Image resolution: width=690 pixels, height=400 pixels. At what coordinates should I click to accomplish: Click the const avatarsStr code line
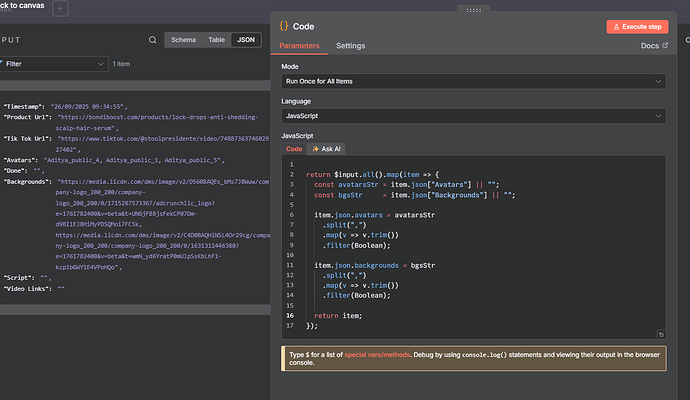click(407, 185)
